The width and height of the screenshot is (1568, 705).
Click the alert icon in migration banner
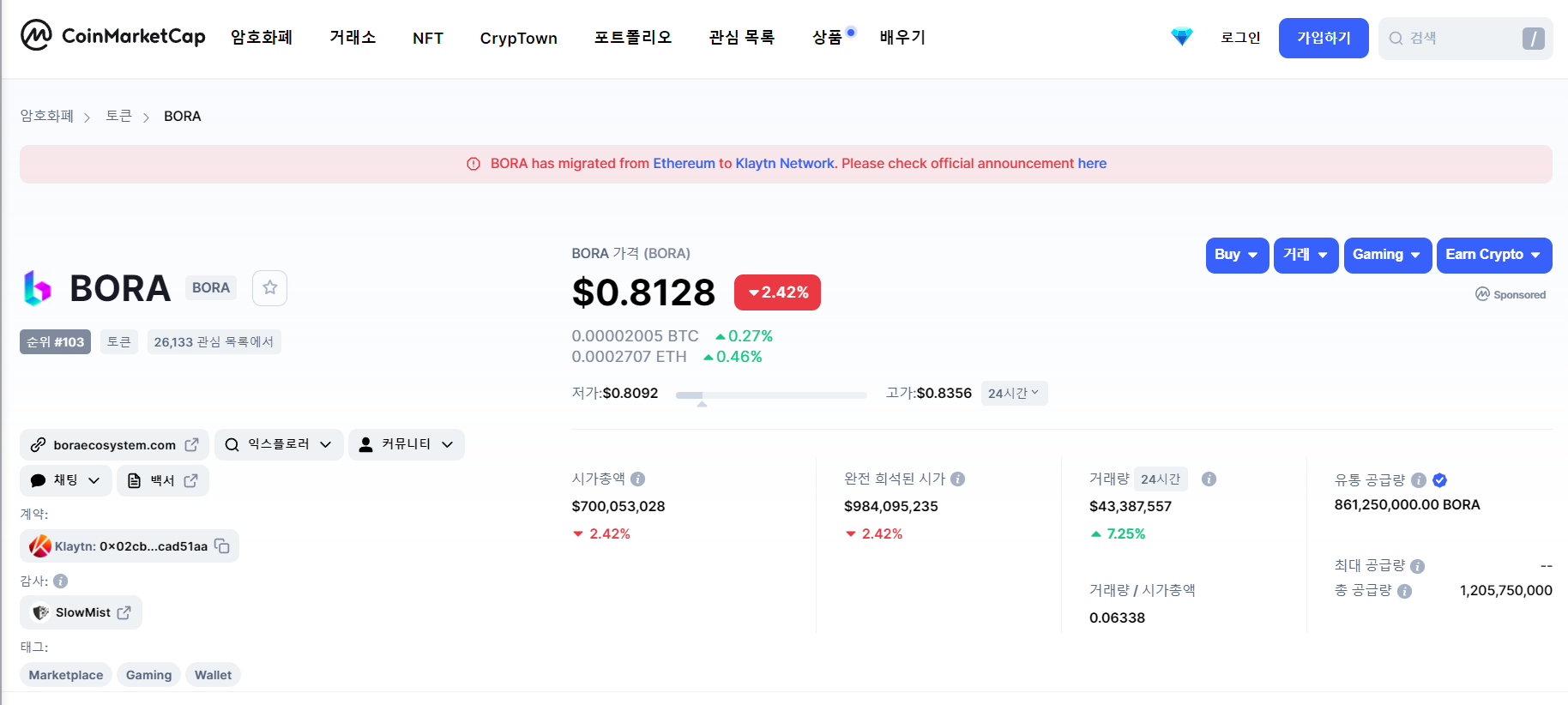coord(473,164)
